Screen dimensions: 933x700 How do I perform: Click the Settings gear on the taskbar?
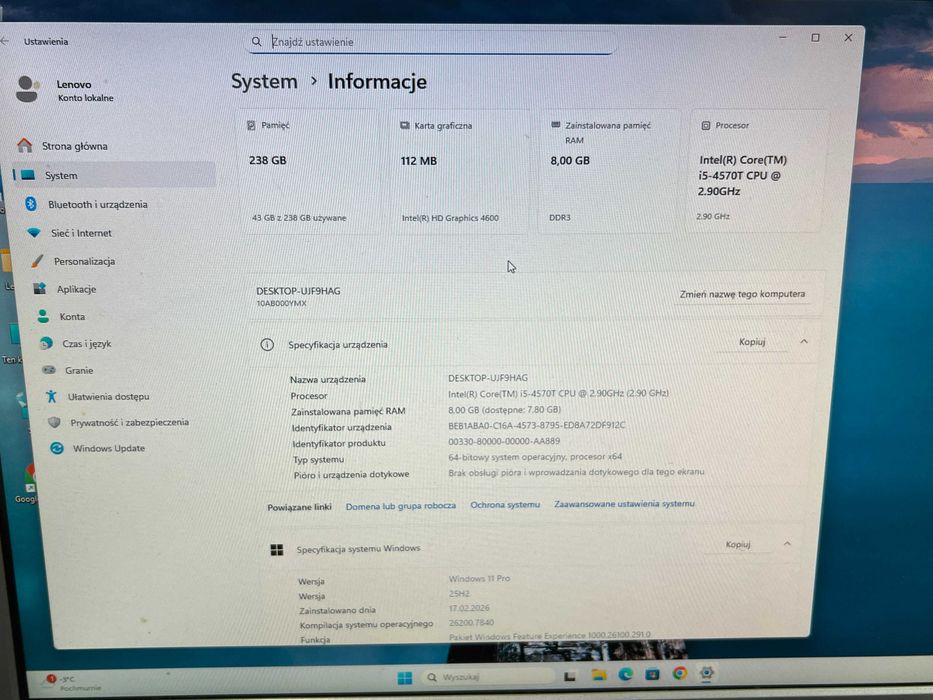706,673
